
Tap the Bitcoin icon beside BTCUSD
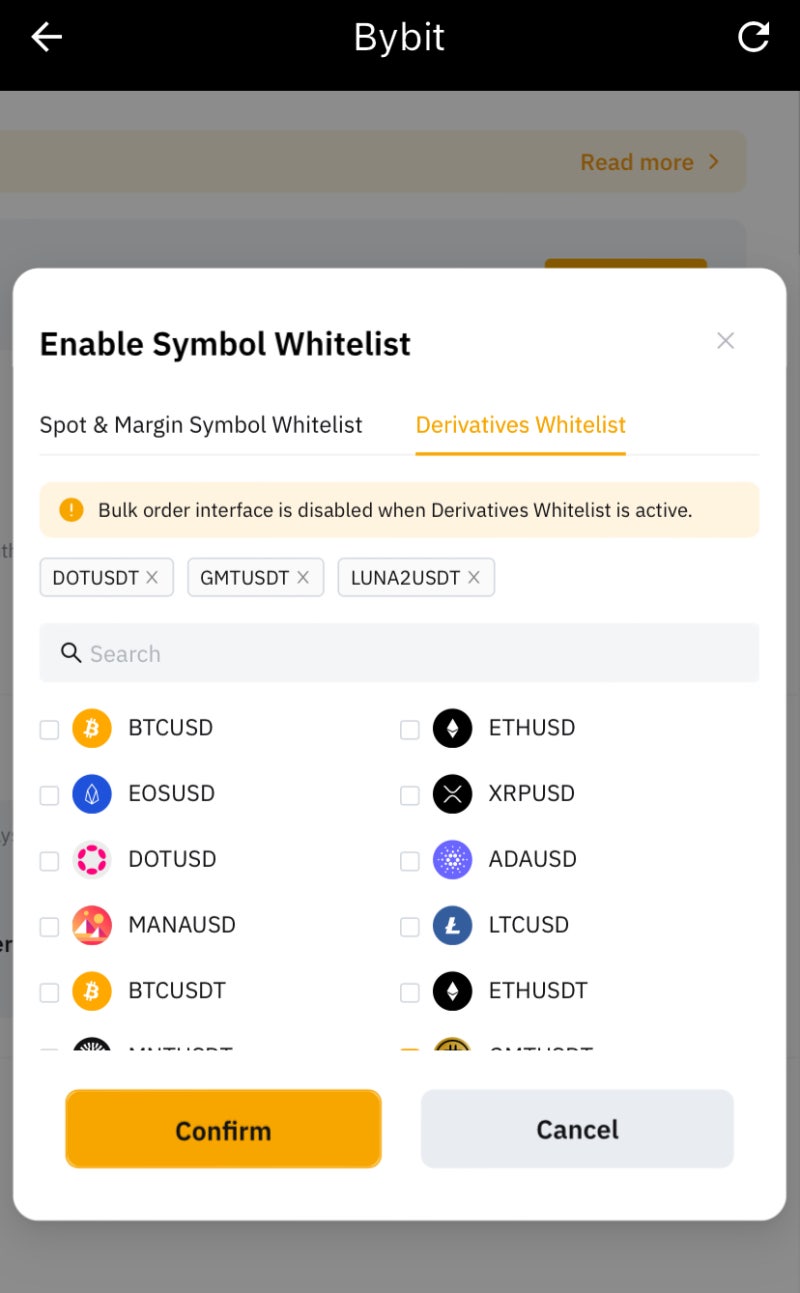click(92, 728)
